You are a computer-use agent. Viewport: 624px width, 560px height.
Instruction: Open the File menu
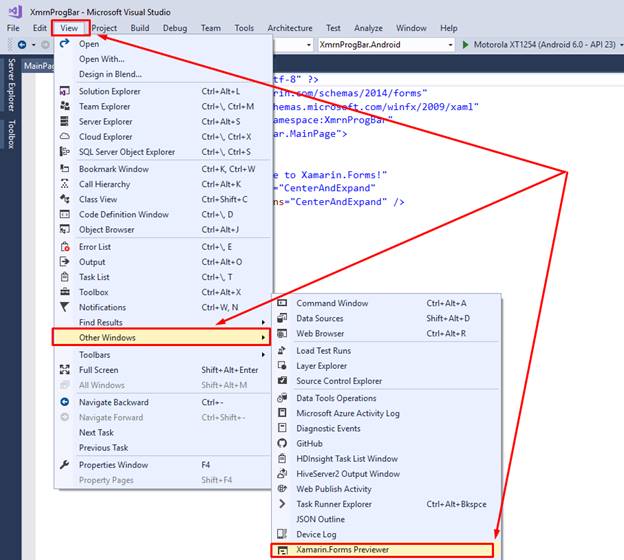click(x=13, y=28)
